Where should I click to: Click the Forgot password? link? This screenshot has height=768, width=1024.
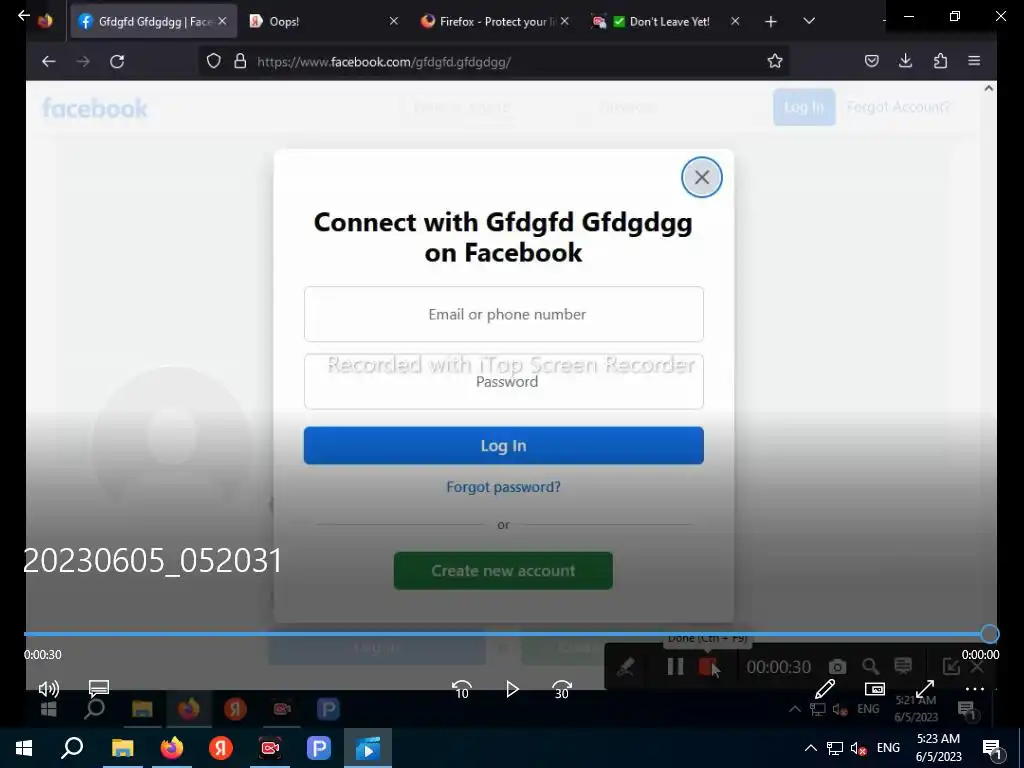[504, 487]
